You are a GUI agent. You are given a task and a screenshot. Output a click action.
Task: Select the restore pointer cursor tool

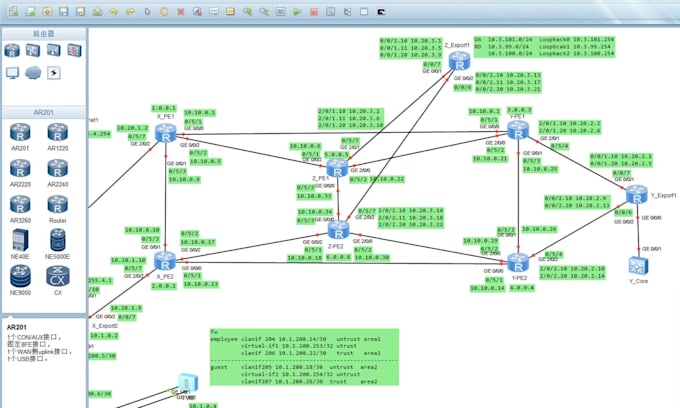click(147, 12)
